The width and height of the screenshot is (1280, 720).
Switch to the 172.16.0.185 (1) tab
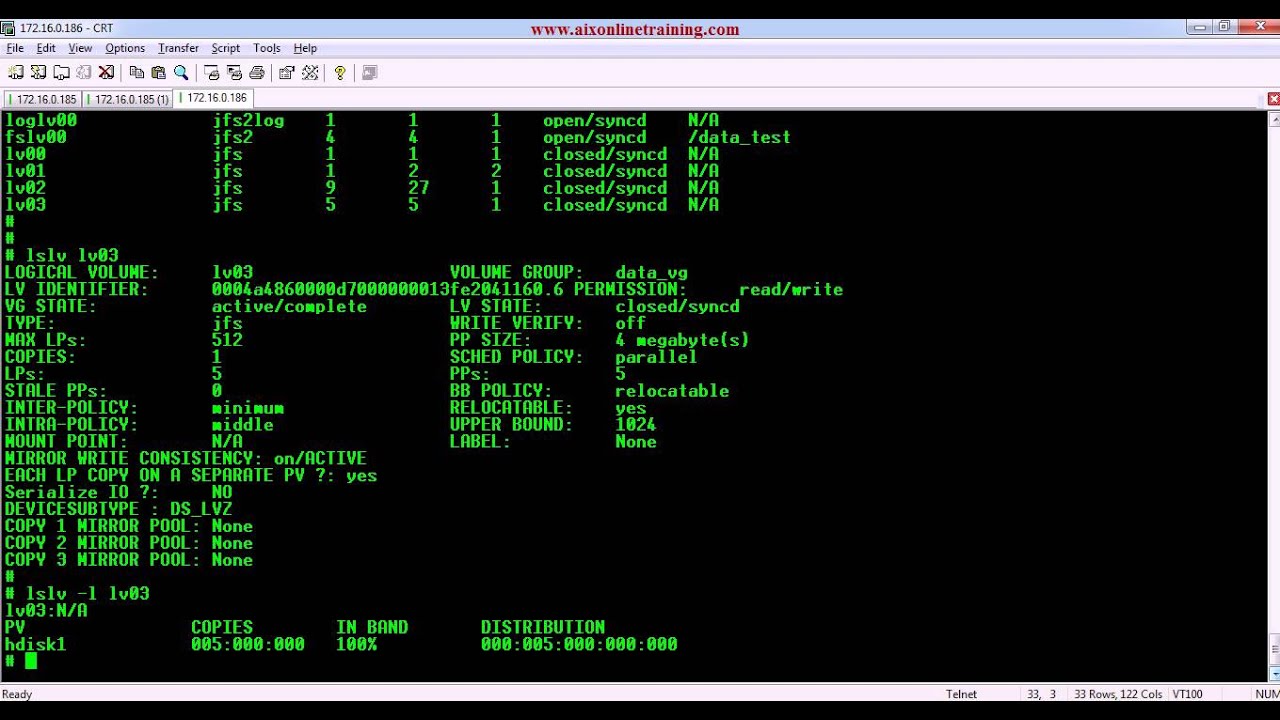coord(128,99)
